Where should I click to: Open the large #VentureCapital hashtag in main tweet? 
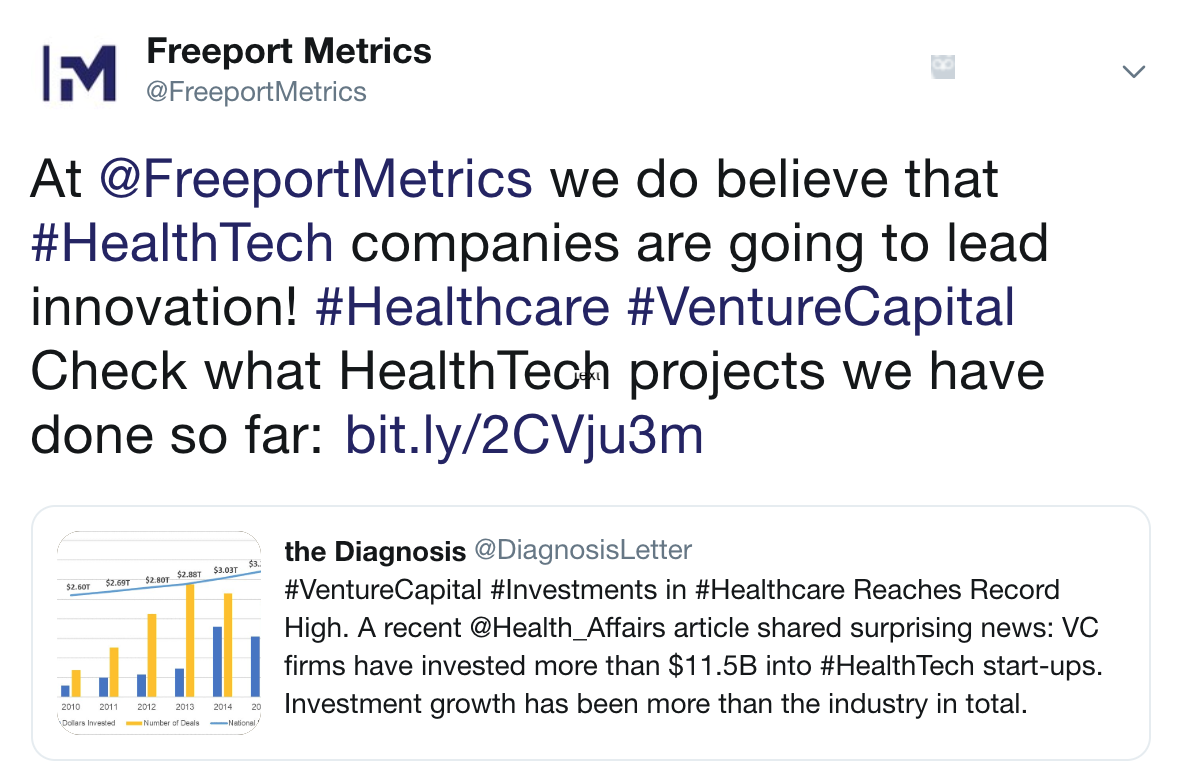coord(820,308)
